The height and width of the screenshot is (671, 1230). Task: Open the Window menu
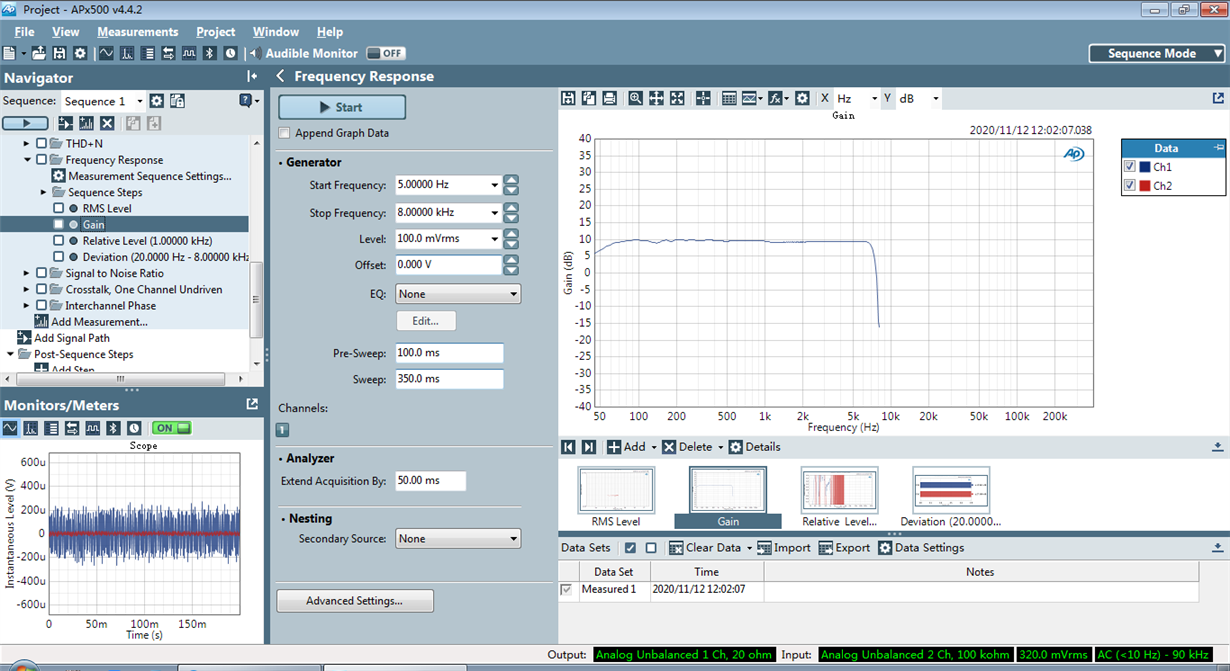(x=276, y=32)
